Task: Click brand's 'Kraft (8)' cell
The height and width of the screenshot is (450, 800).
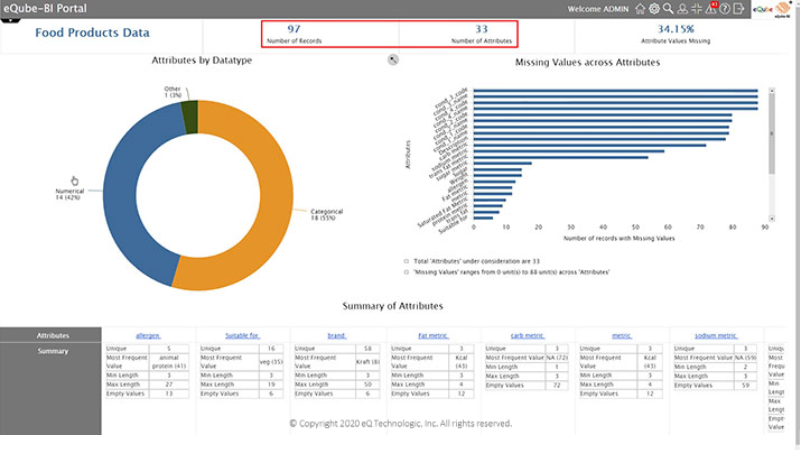Action: tap(367, 362)
